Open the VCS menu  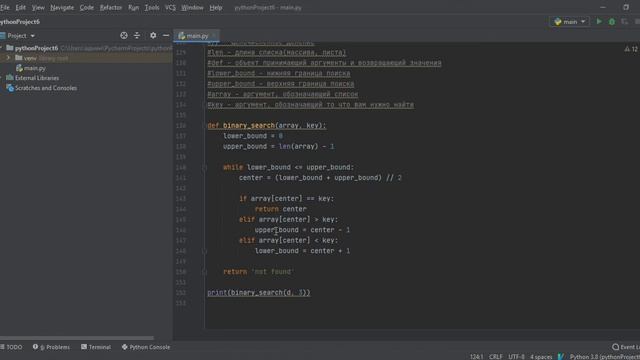pos(170,7)
